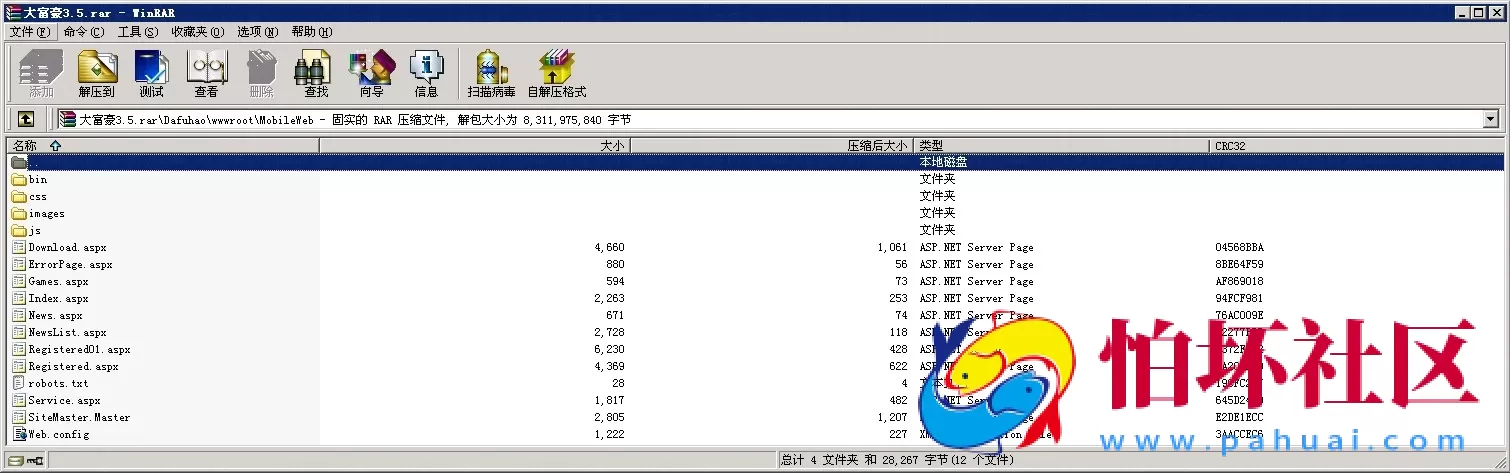The height and width of the screenshot is (473, 1510).
Task: Open the Commands (命令) menu
Action: 84,32
